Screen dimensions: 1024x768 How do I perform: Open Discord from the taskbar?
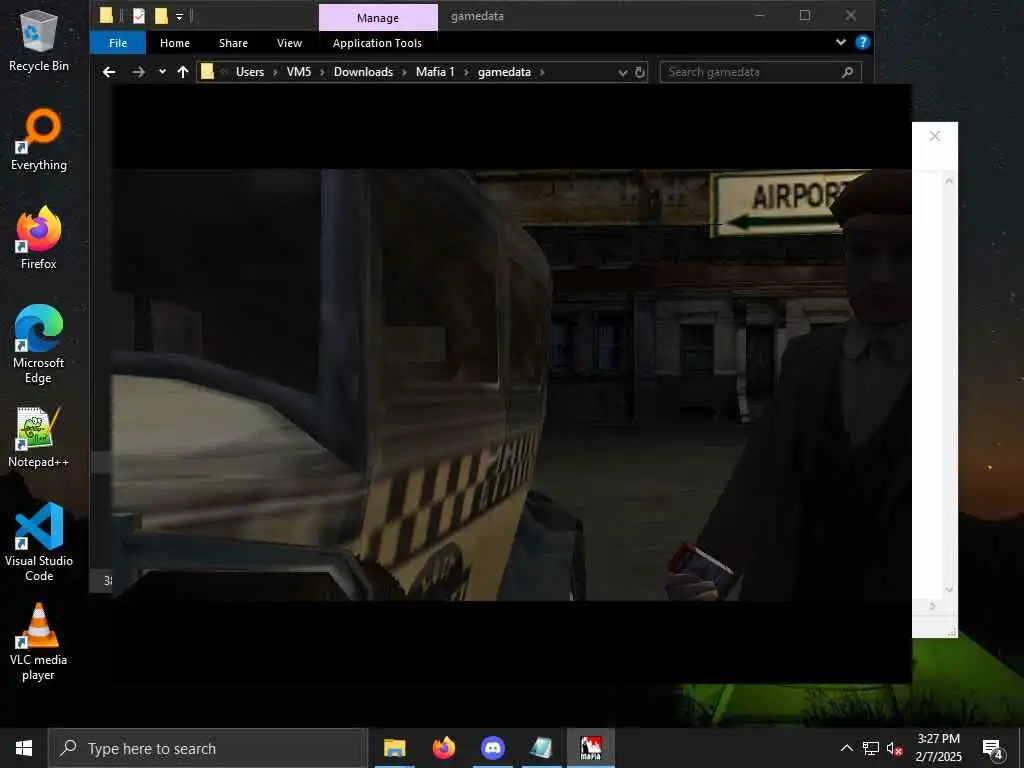pos(492,748)
